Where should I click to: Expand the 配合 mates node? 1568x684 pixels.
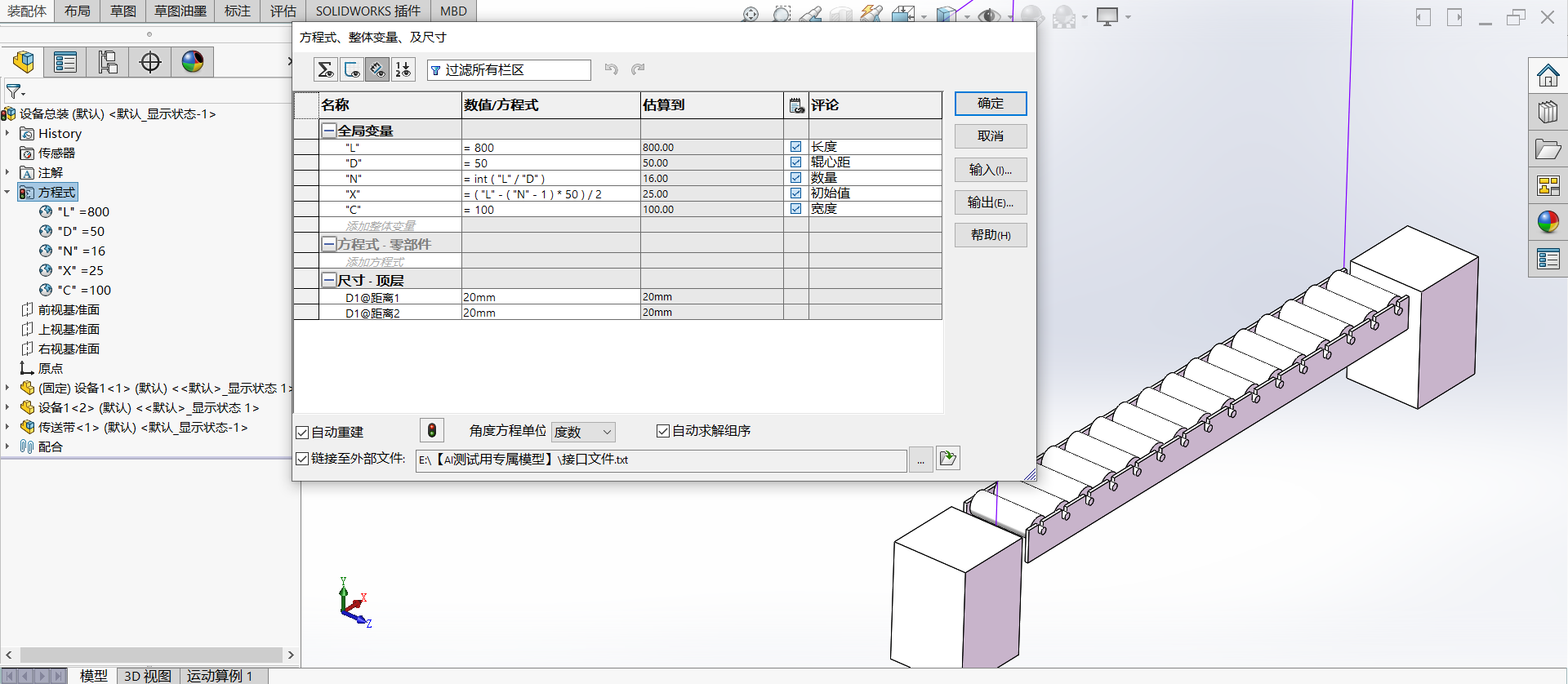coord(7,446)
